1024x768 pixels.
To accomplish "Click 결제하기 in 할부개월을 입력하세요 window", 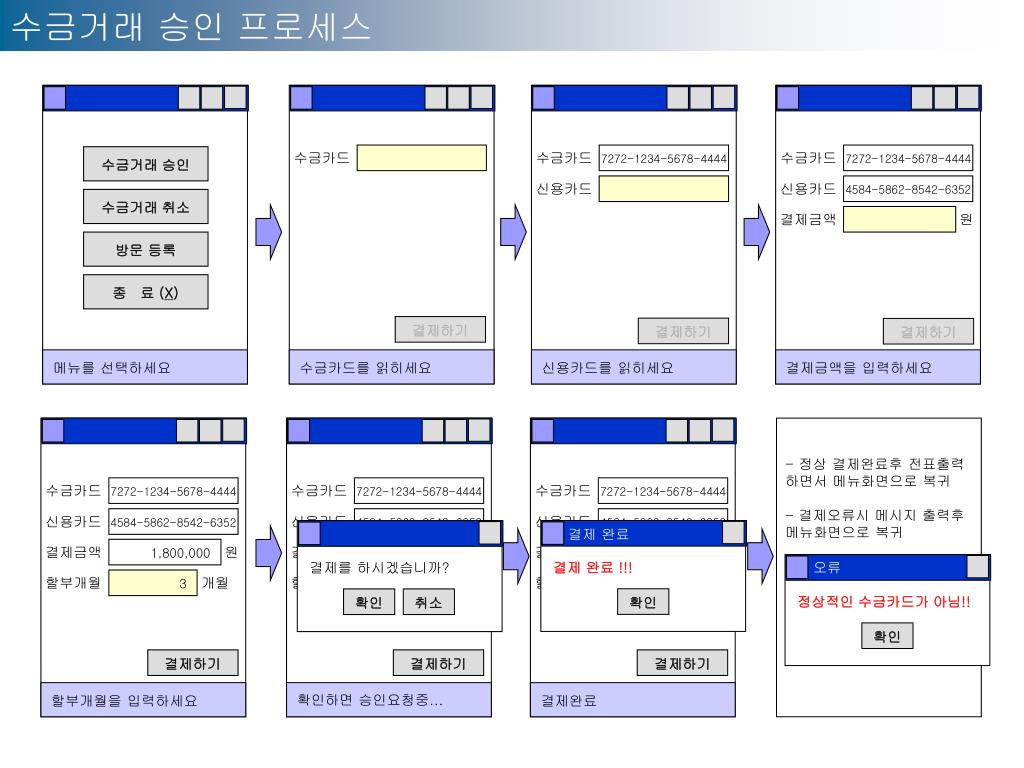I will pyautogui.click(x=193, y=663).
